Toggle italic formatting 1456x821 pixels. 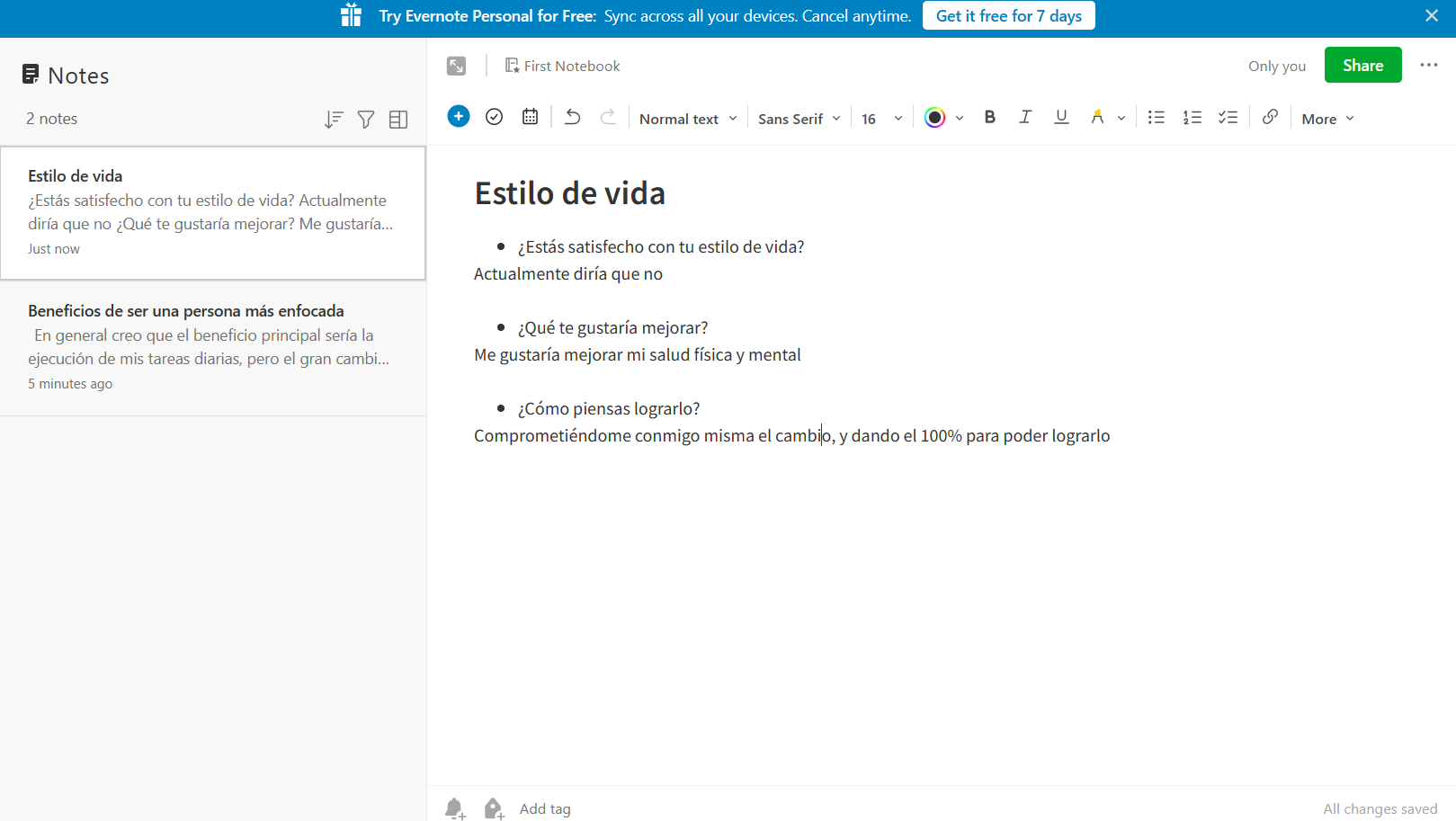tap(1025, 117)
